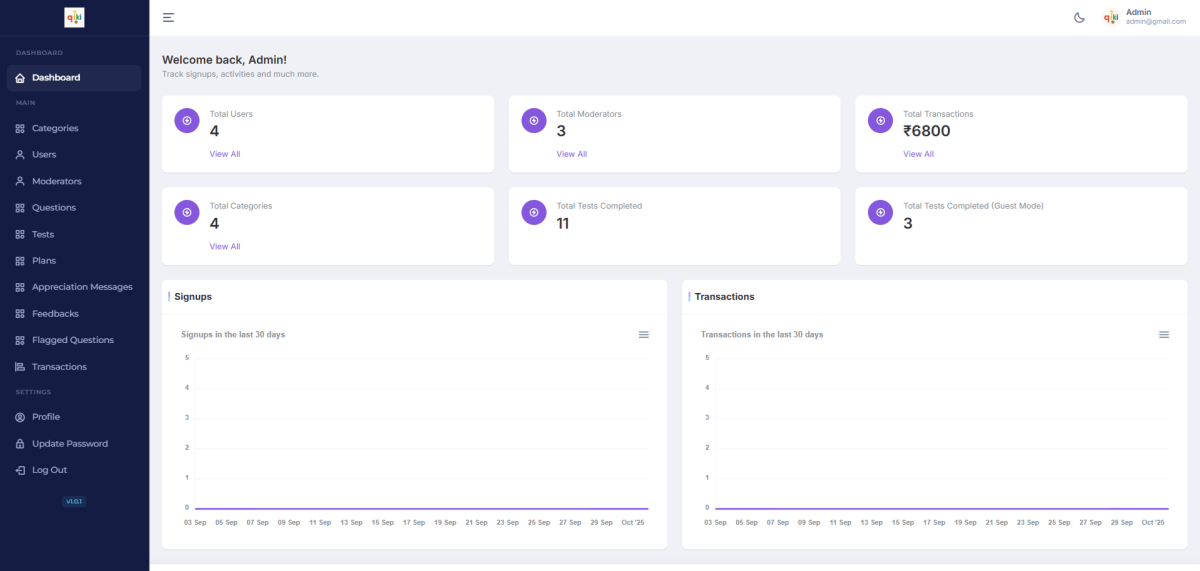Screen dimensions: 1200x571
Task: Click the Transactions icon in sidebar
Action: [20, 367]
